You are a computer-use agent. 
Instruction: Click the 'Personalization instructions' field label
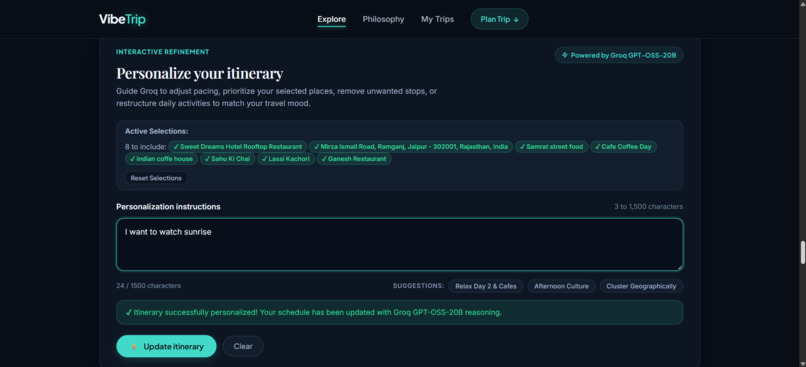168,207
